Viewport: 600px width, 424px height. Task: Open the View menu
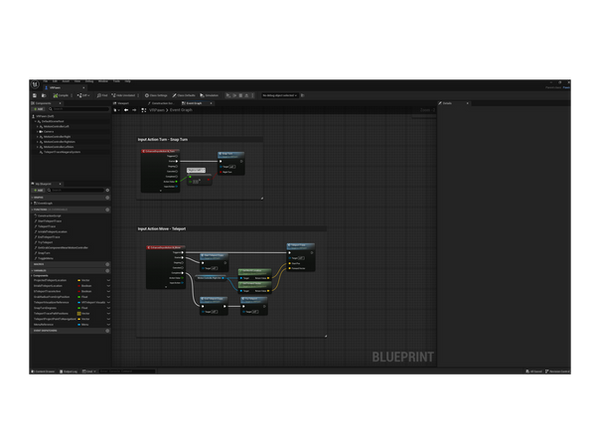(77, 81)
